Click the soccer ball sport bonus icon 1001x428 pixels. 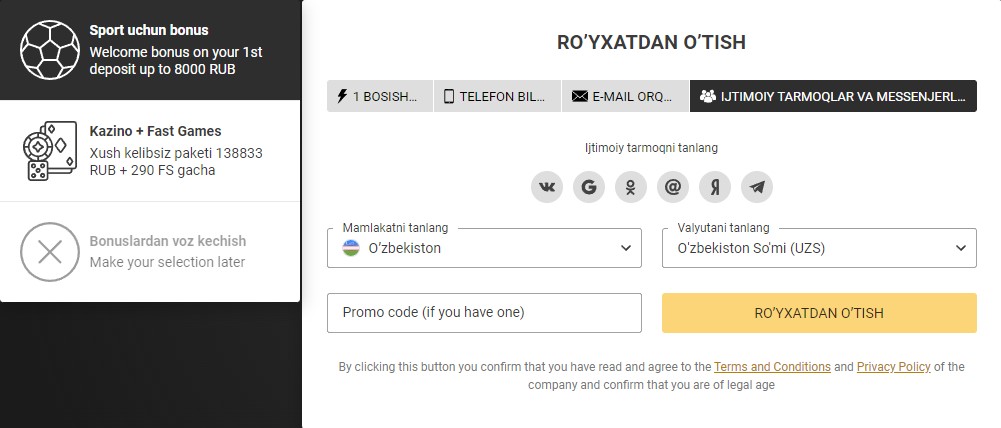point(50,49)
